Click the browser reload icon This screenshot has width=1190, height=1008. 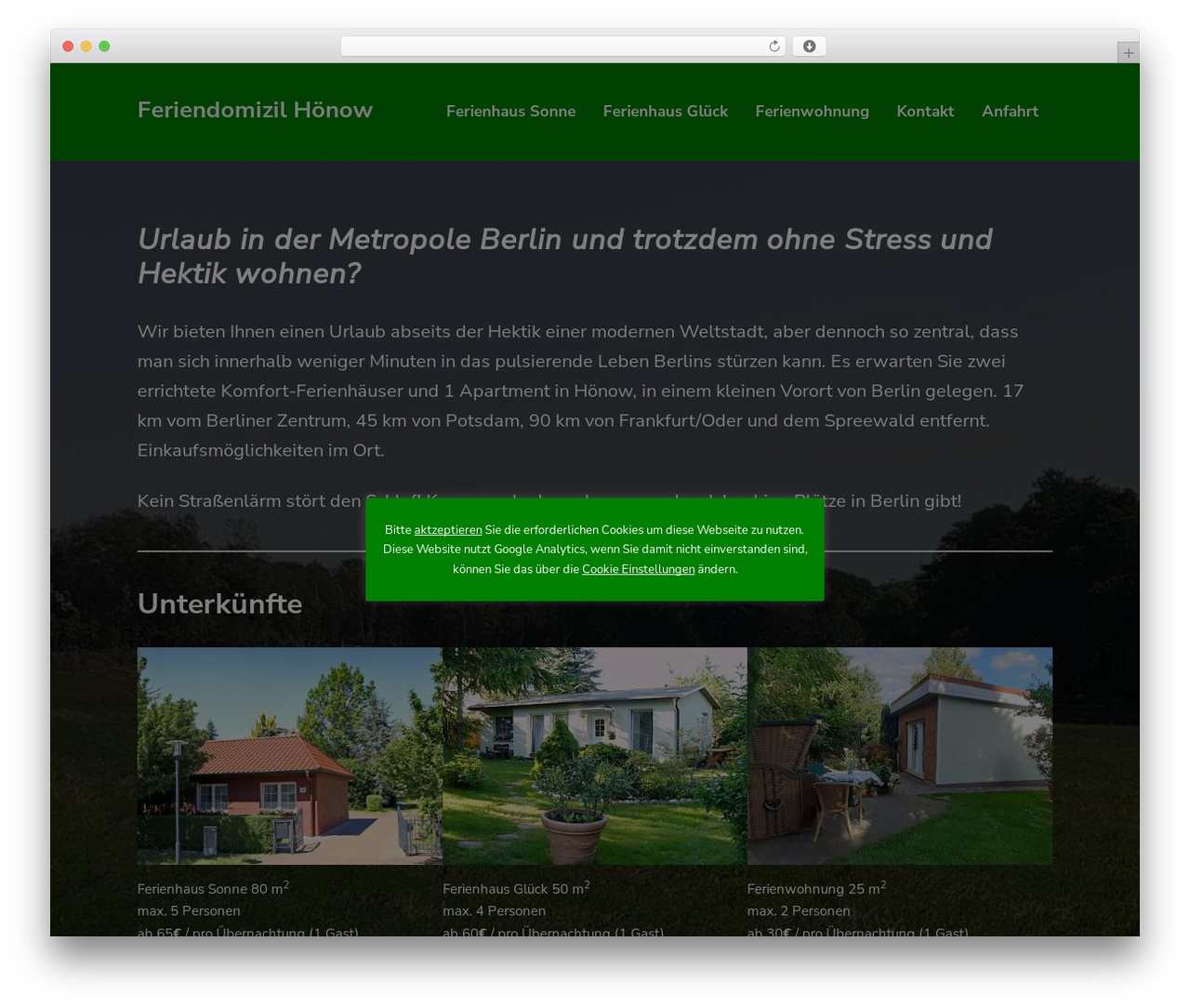pyautogui.click(x=773, y=46)
